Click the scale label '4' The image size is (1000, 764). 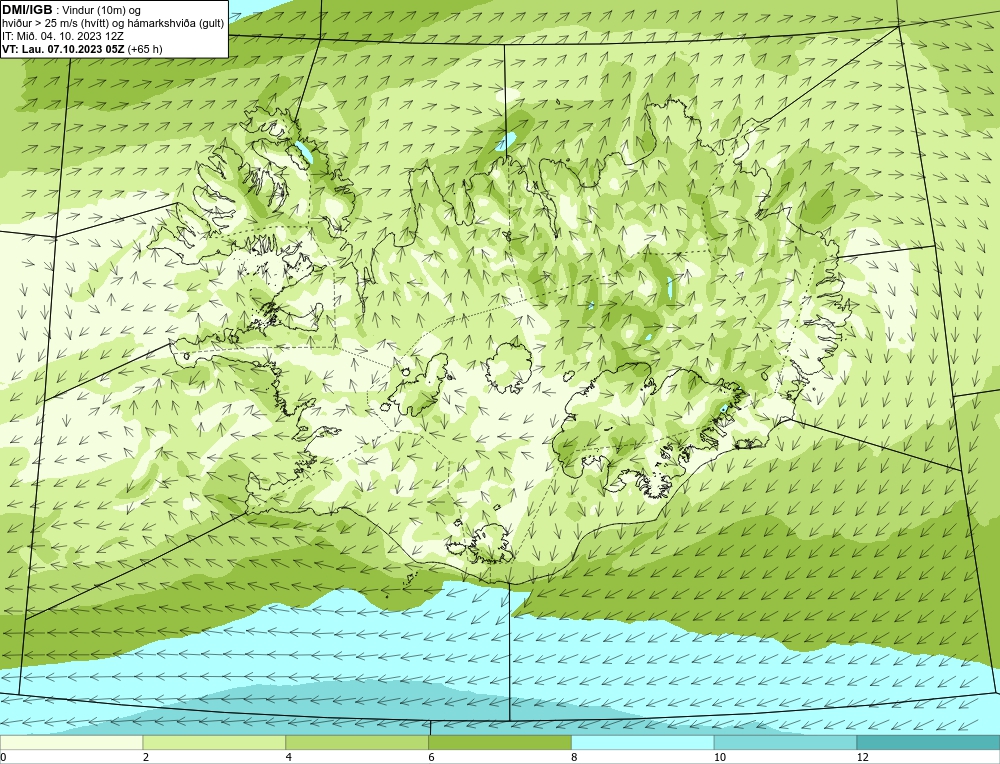pyautogui.click(x=289, y=757)
